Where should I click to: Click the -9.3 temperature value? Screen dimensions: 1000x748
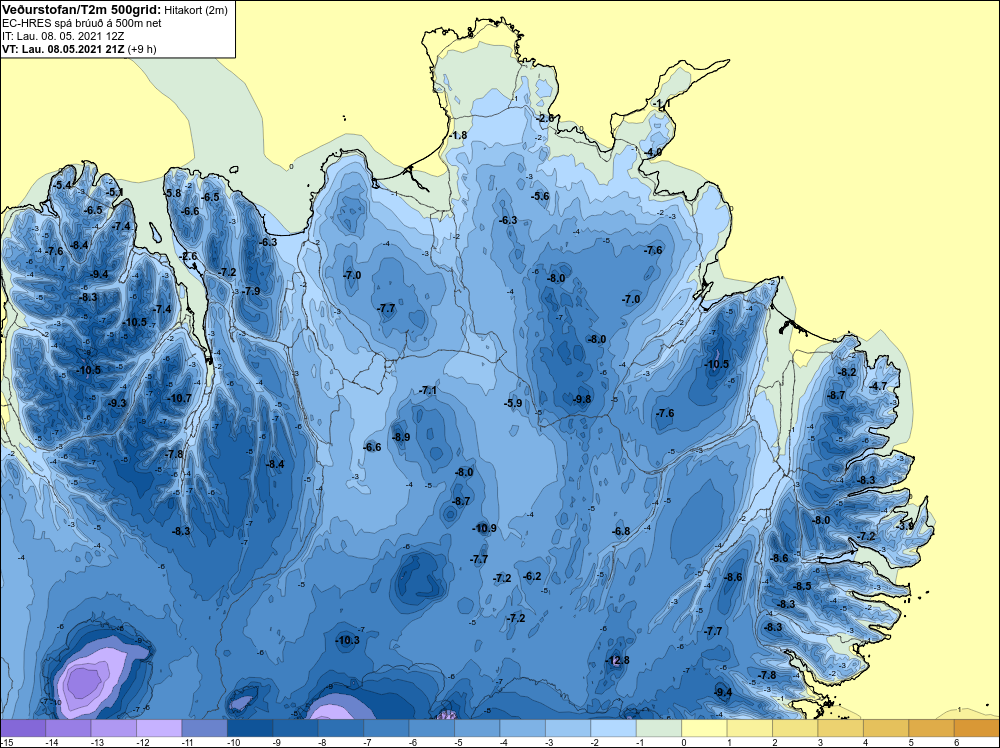(117, 403)
